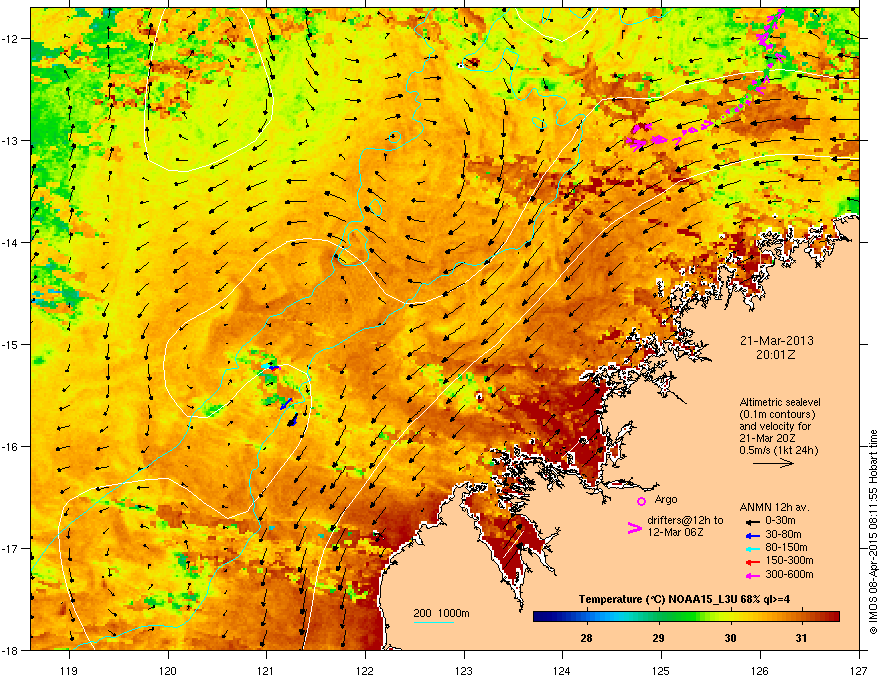
Task: Click the latitude axis label "-15"
Action: (x=10, y=344)
